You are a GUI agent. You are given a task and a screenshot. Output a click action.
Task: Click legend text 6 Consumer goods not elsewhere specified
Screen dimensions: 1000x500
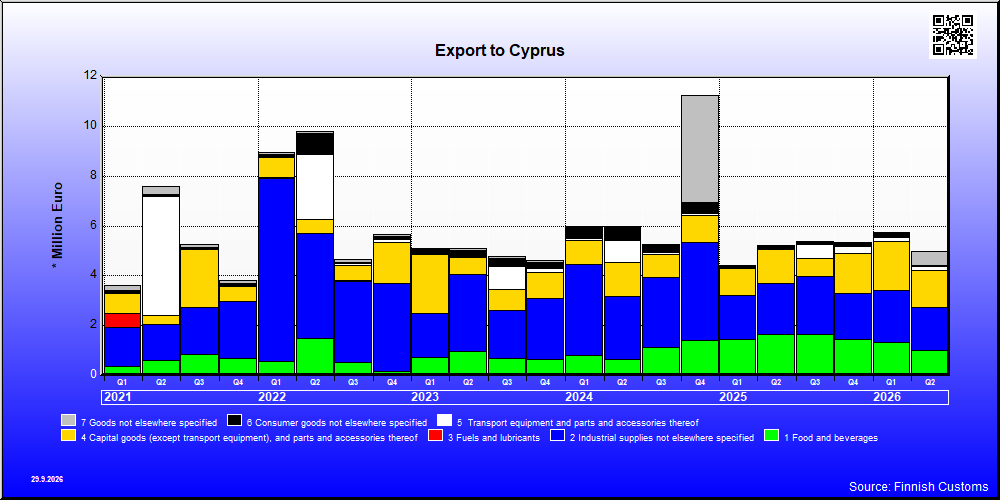(337, 422)
